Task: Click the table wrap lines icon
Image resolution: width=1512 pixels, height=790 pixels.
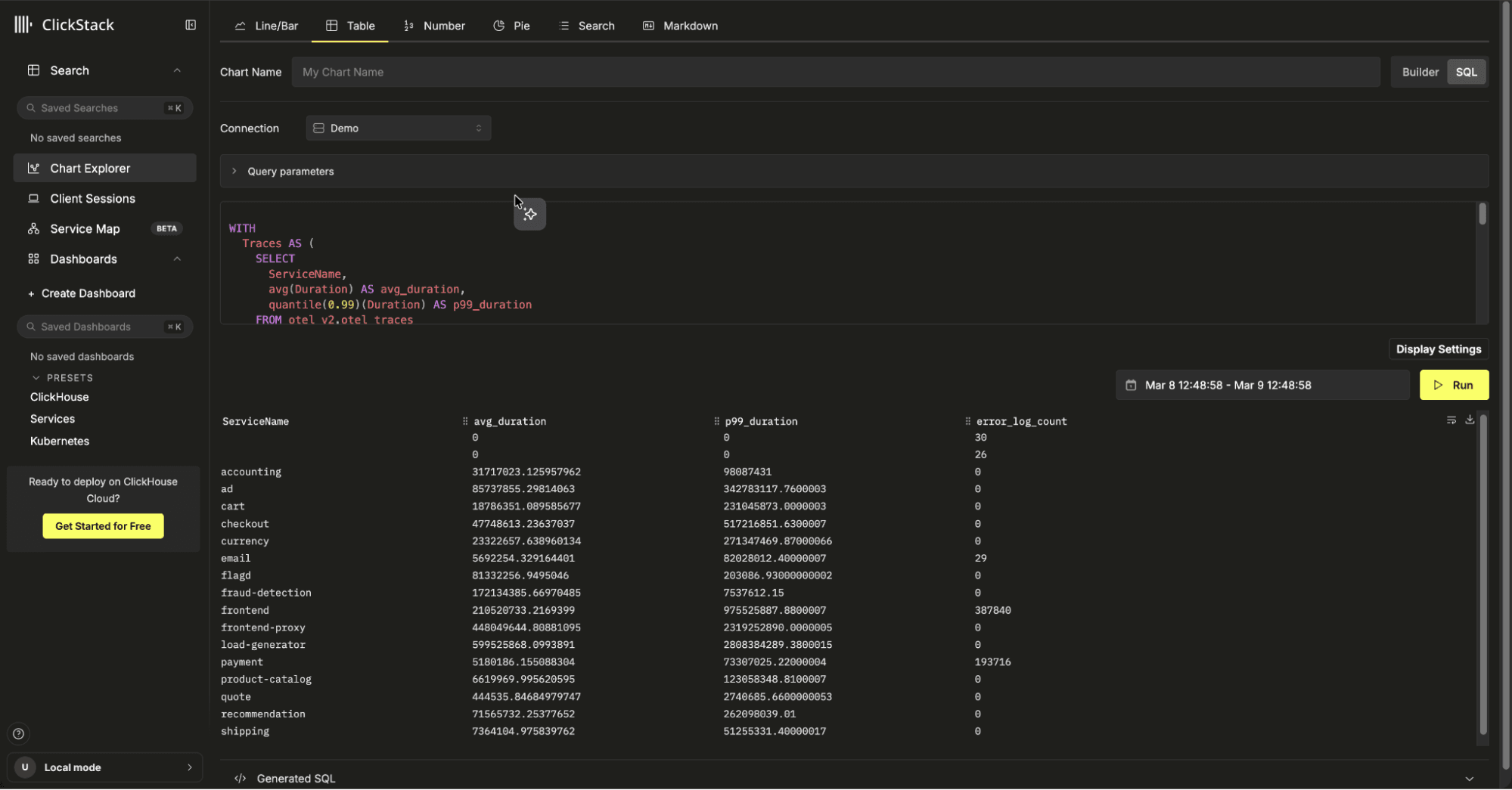Action: [x=1451, y=420]
